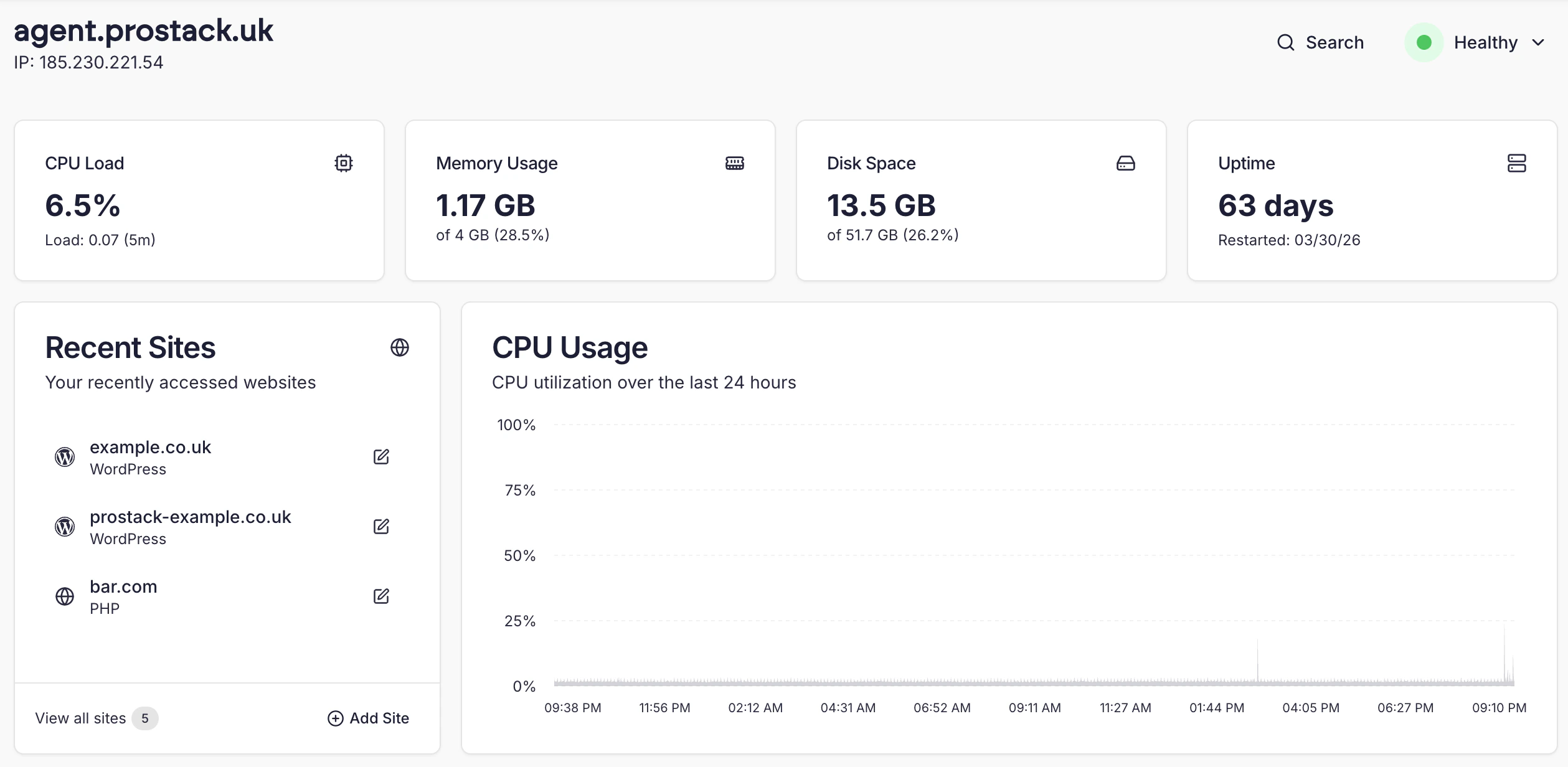Image resolution: width=1568 pixels, height=767 pixels.
Task: Click the hard drive icon in Disk Space card
Action: pyautogui.click(x=1126, y=163)
